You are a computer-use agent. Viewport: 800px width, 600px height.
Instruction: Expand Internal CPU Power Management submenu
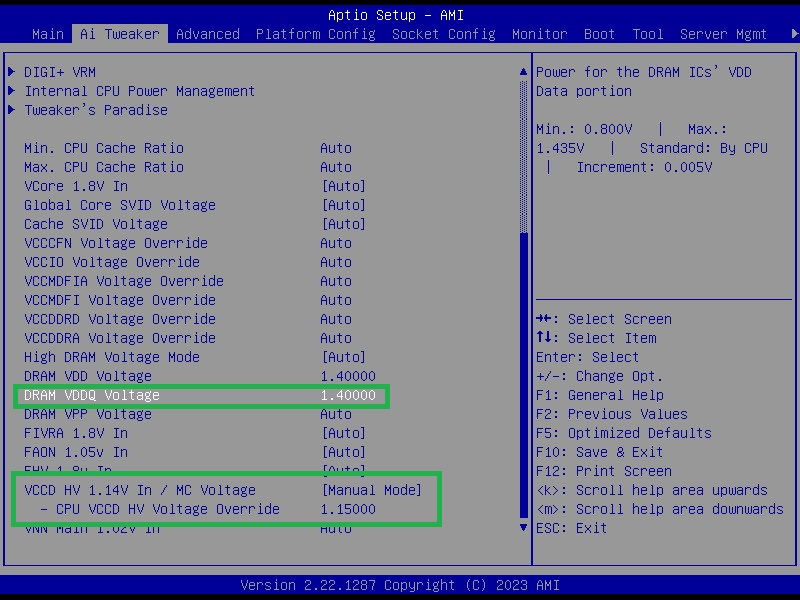click(x=139, y=91)
